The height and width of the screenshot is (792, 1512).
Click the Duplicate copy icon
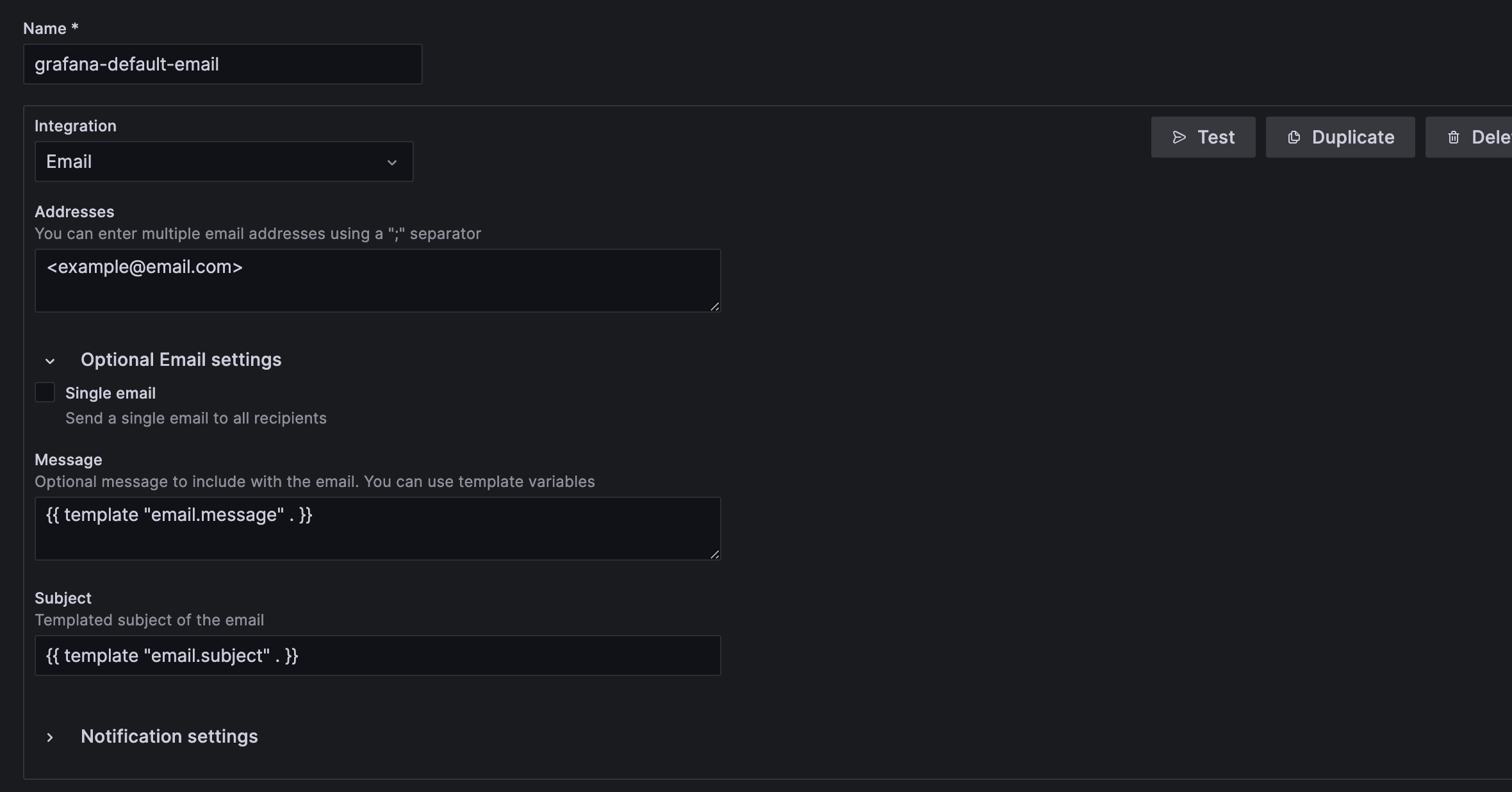coord(1295,137)
